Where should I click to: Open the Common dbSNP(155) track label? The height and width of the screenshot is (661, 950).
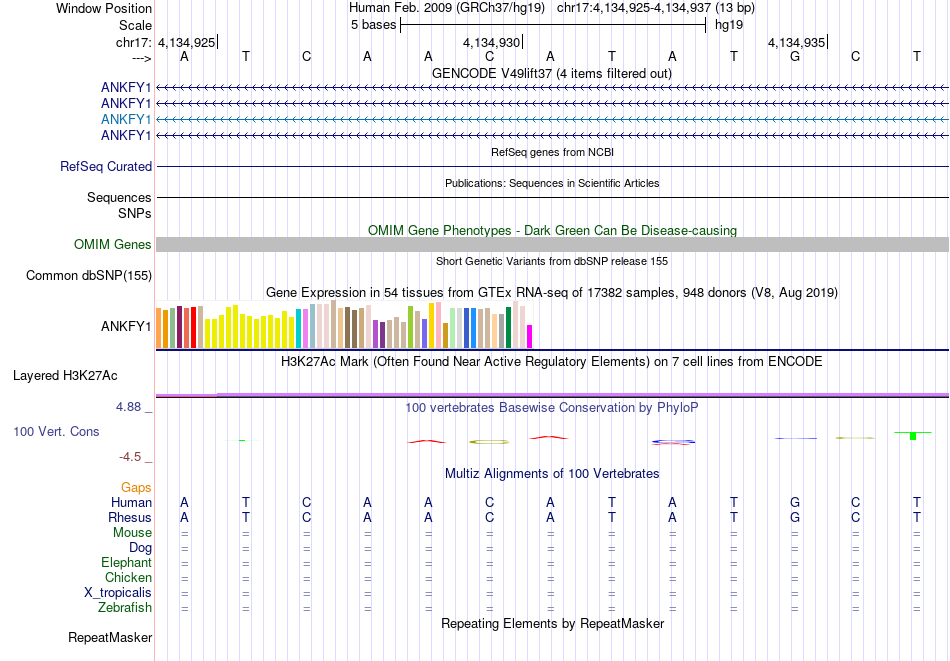click(x=89, y=276)
